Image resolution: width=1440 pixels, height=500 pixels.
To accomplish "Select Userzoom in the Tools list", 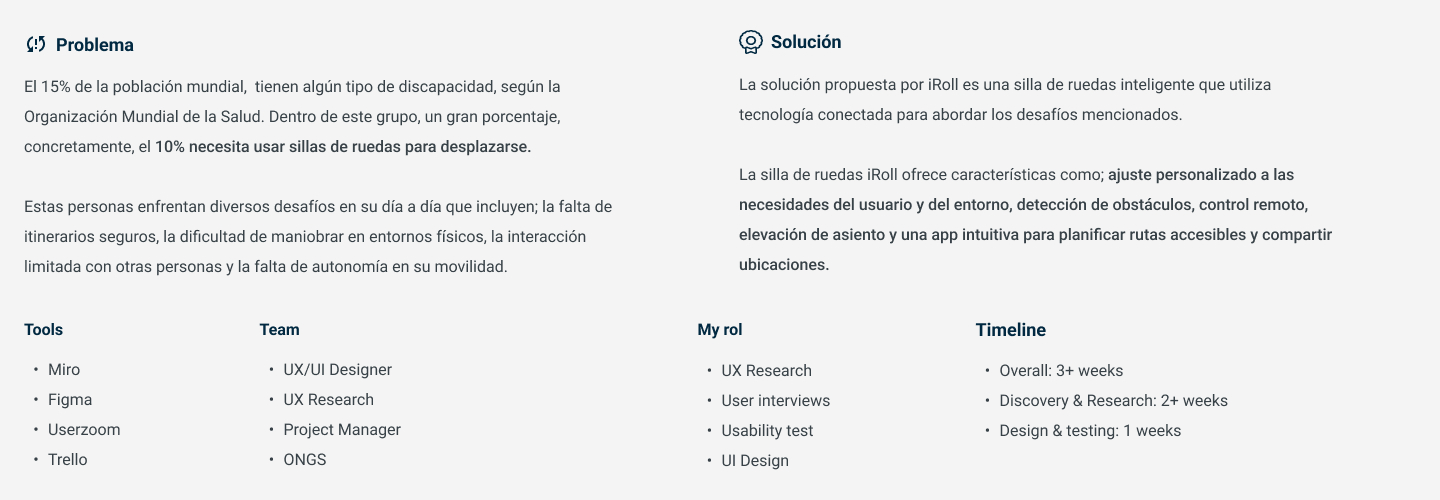I will coord(84,430).
